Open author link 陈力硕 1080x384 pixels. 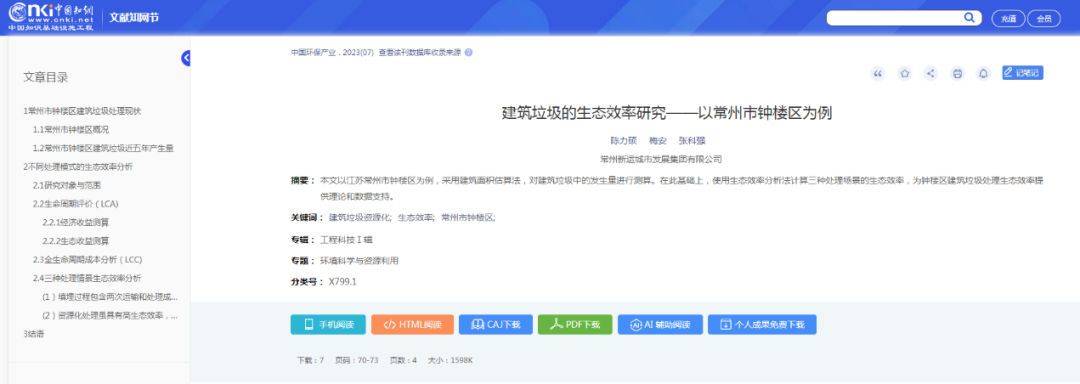[x=622, y=140]
